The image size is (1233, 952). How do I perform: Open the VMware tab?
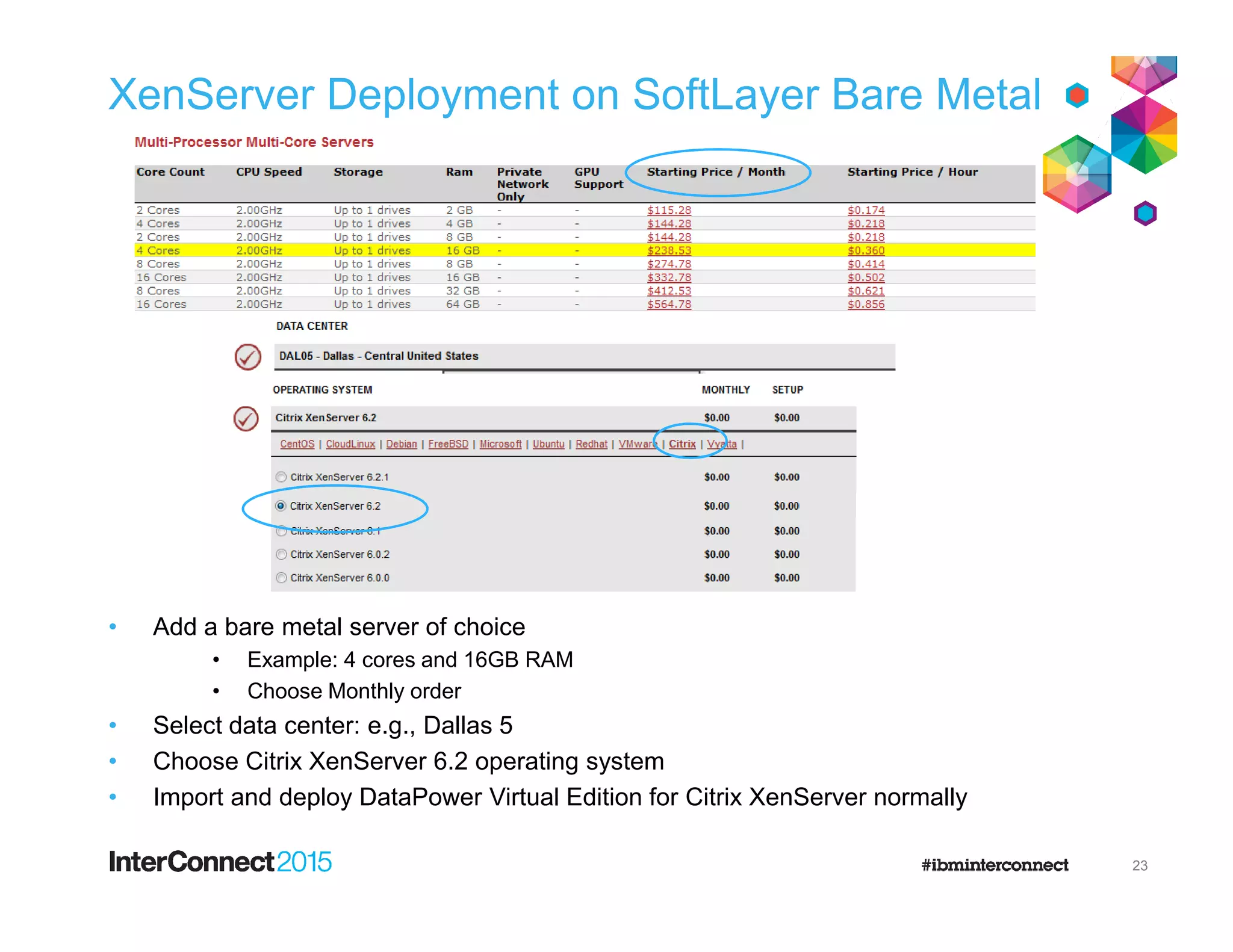point(638,444)
